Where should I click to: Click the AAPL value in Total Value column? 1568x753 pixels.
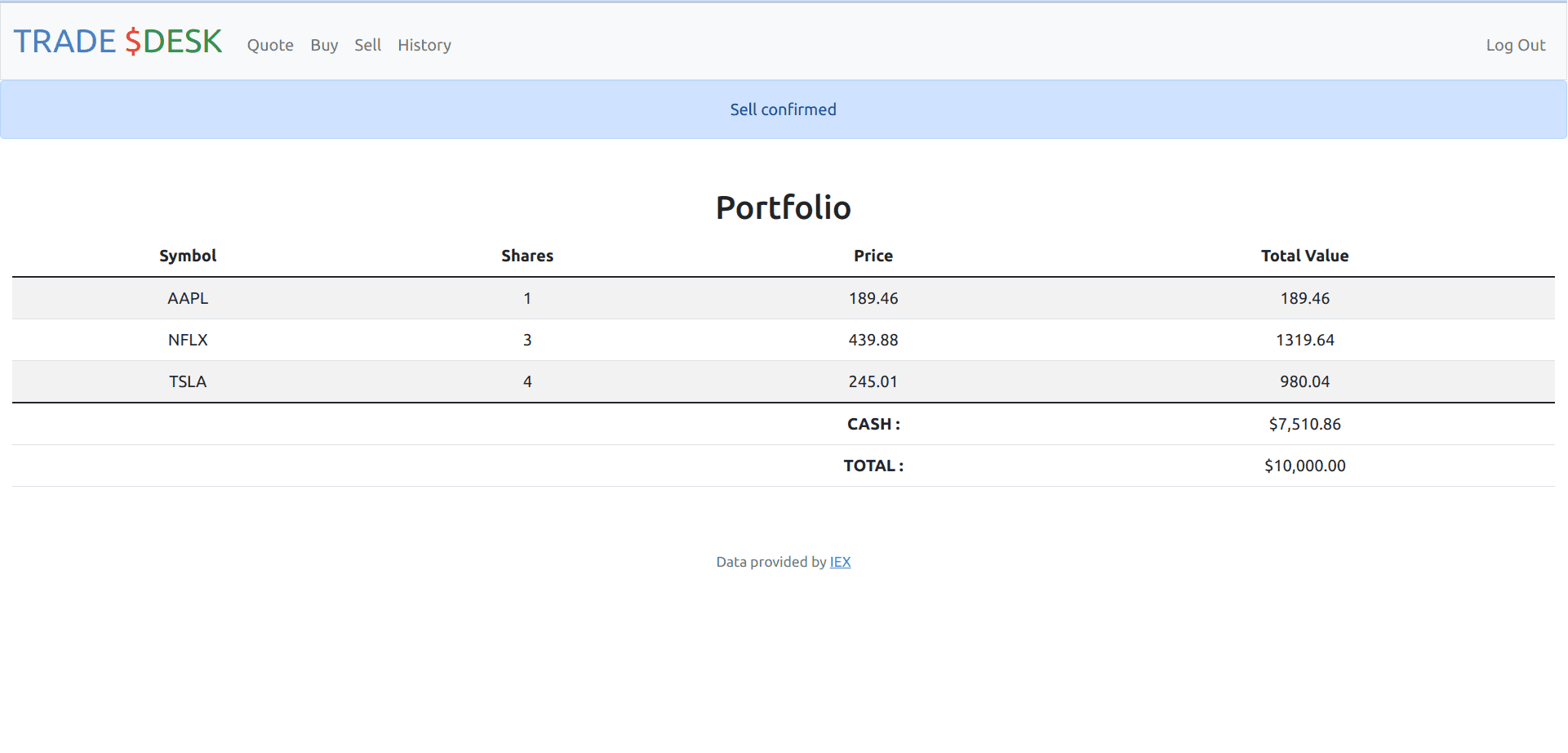coord(1304,298)
